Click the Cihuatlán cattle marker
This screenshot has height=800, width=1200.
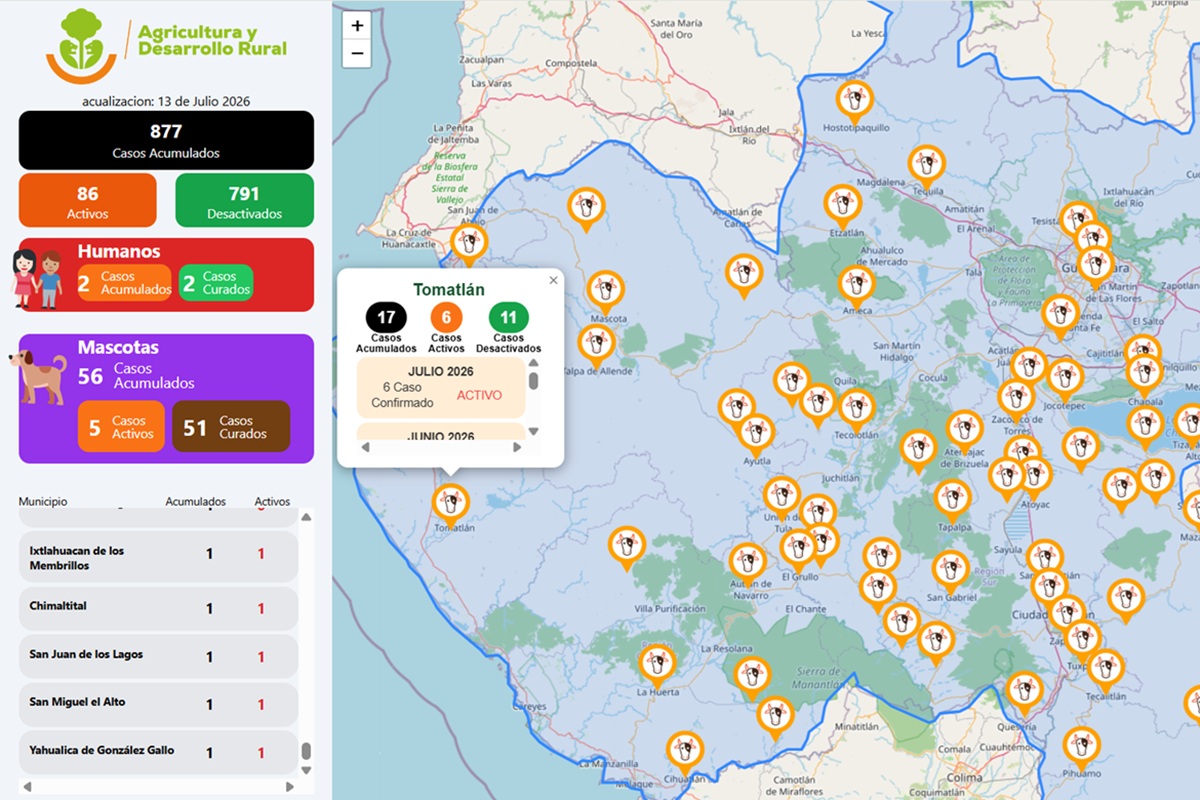tap(685, 751)
